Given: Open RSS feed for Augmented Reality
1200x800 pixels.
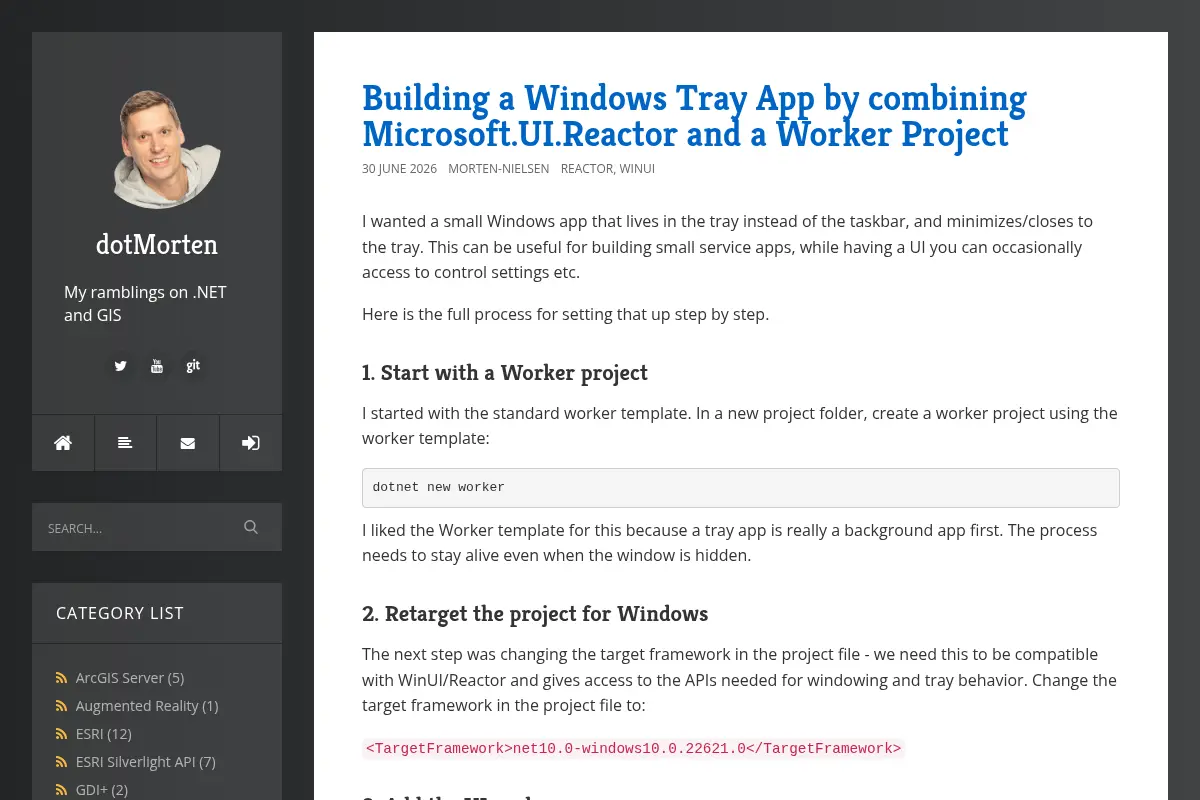Looking at the screenshot, I should coord(62,706).
